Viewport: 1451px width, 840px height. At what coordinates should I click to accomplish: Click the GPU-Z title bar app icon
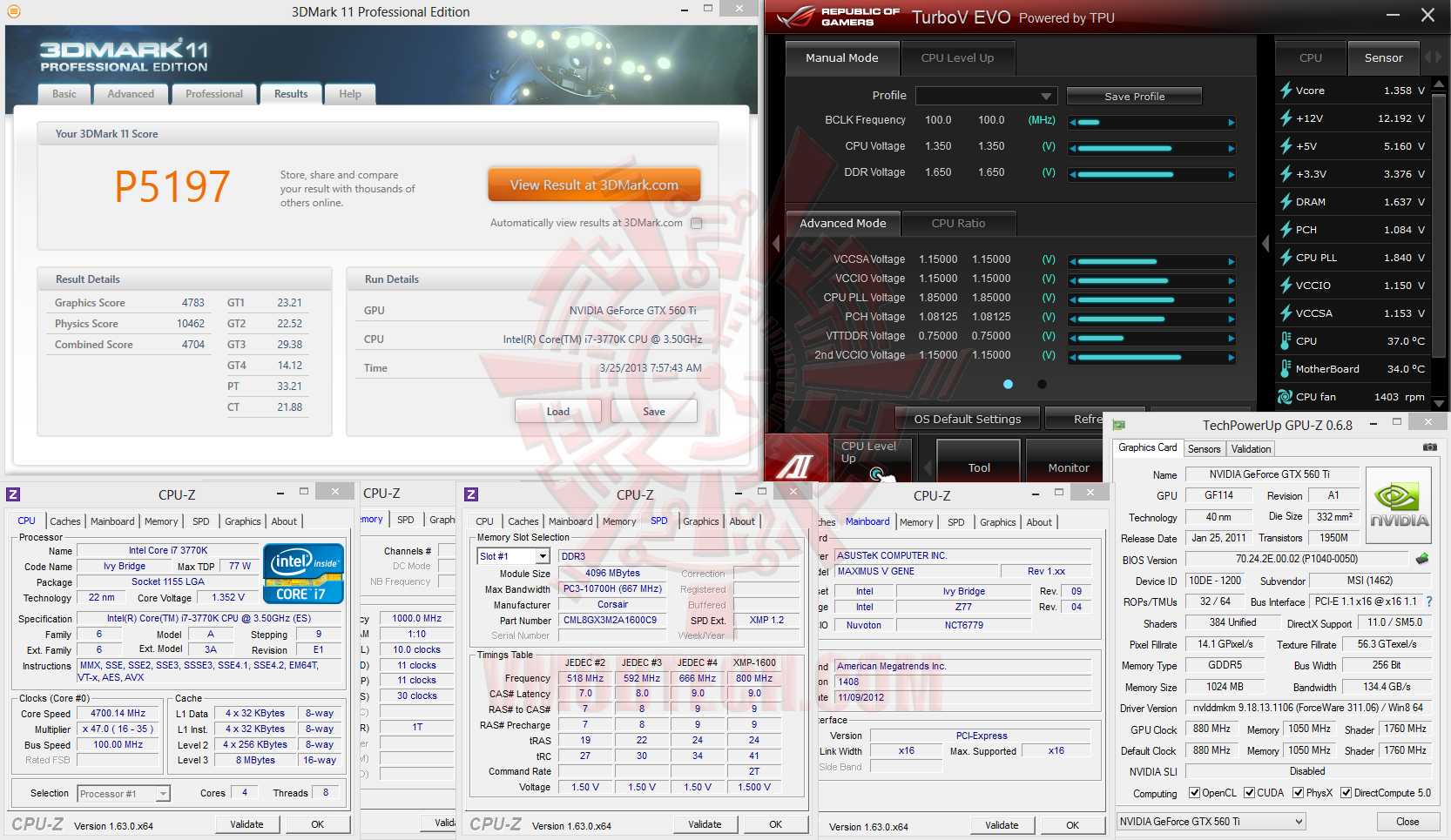[1119, 425]
